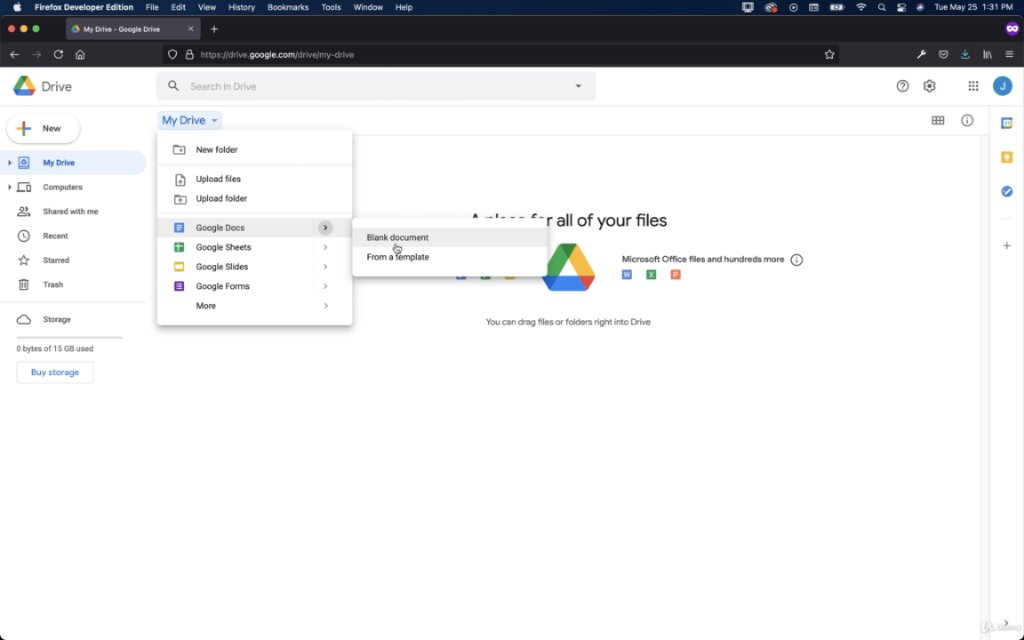Open the Firefox downloads icon
The width and height of the screenshot is (1024, 640).
965,55
